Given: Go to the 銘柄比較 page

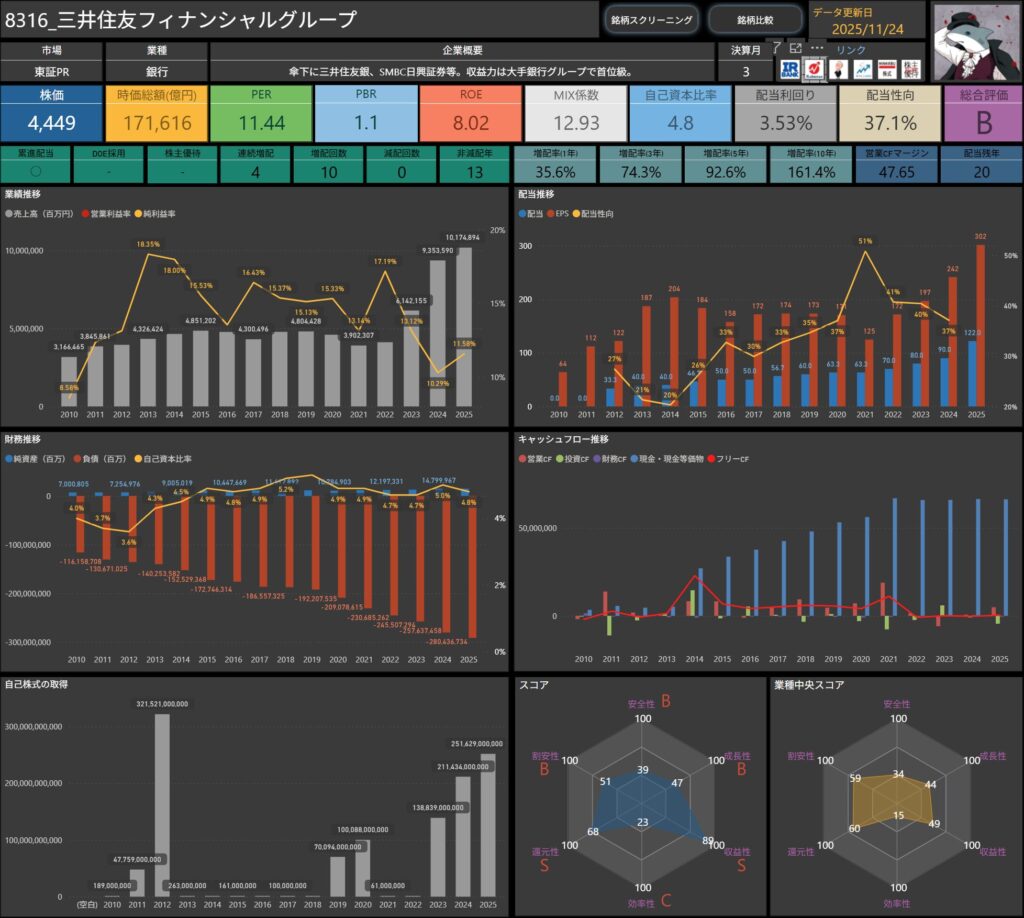Looking at the screenshot, I should [755, 19].
